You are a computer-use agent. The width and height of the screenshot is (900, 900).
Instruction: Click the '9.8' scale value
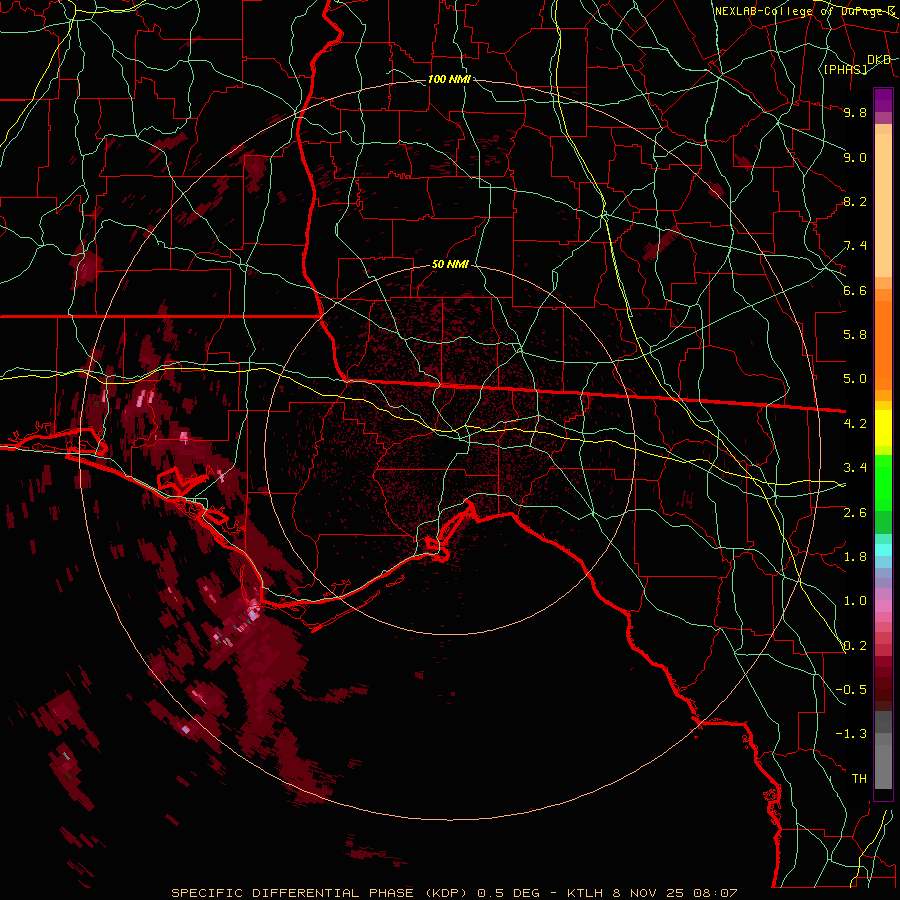point(855,112)
